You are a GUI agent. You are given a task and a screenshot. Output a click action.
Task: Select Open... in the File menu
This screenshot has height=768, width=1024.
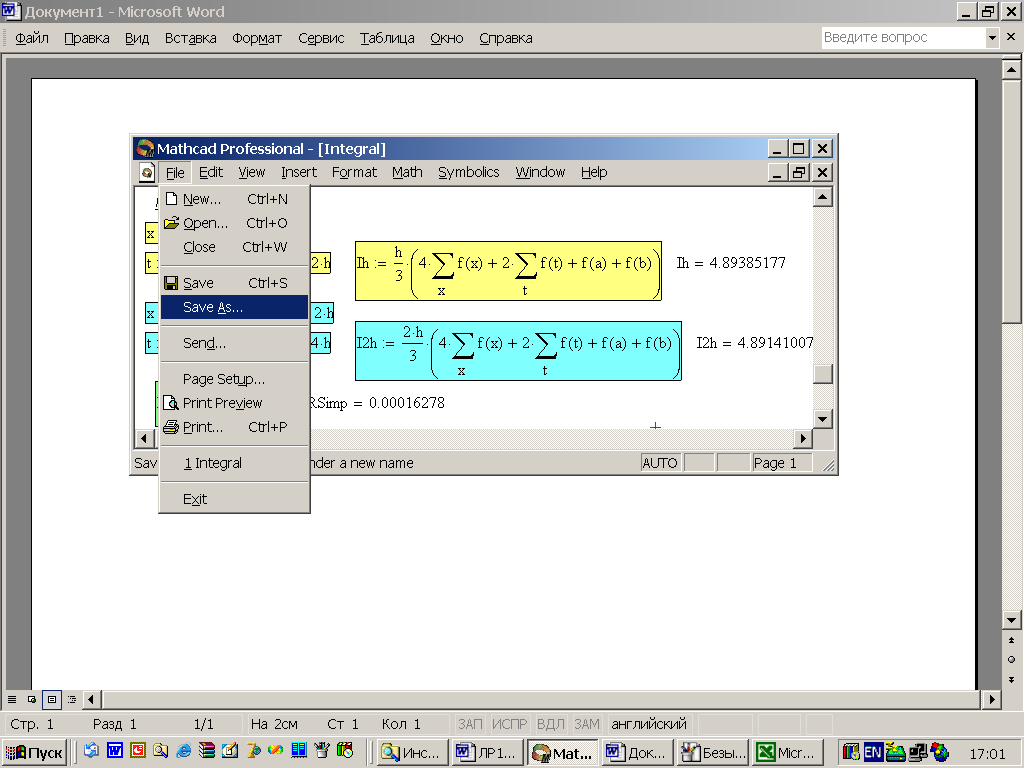pyautogui.click(x=234, y=223)
